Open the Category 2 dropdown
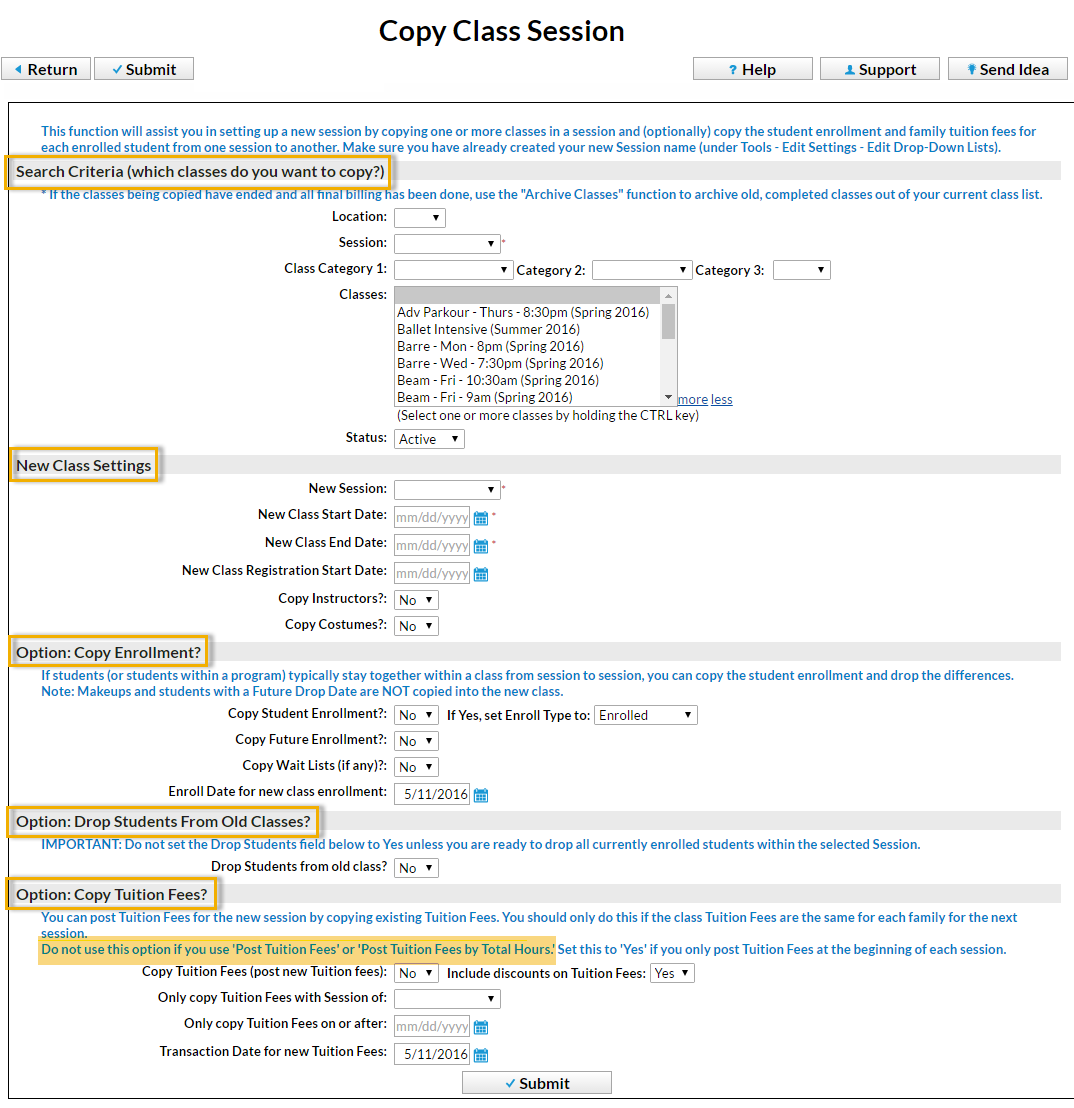Screen dimensions: 1074x1108 click(x=642, y=270)
